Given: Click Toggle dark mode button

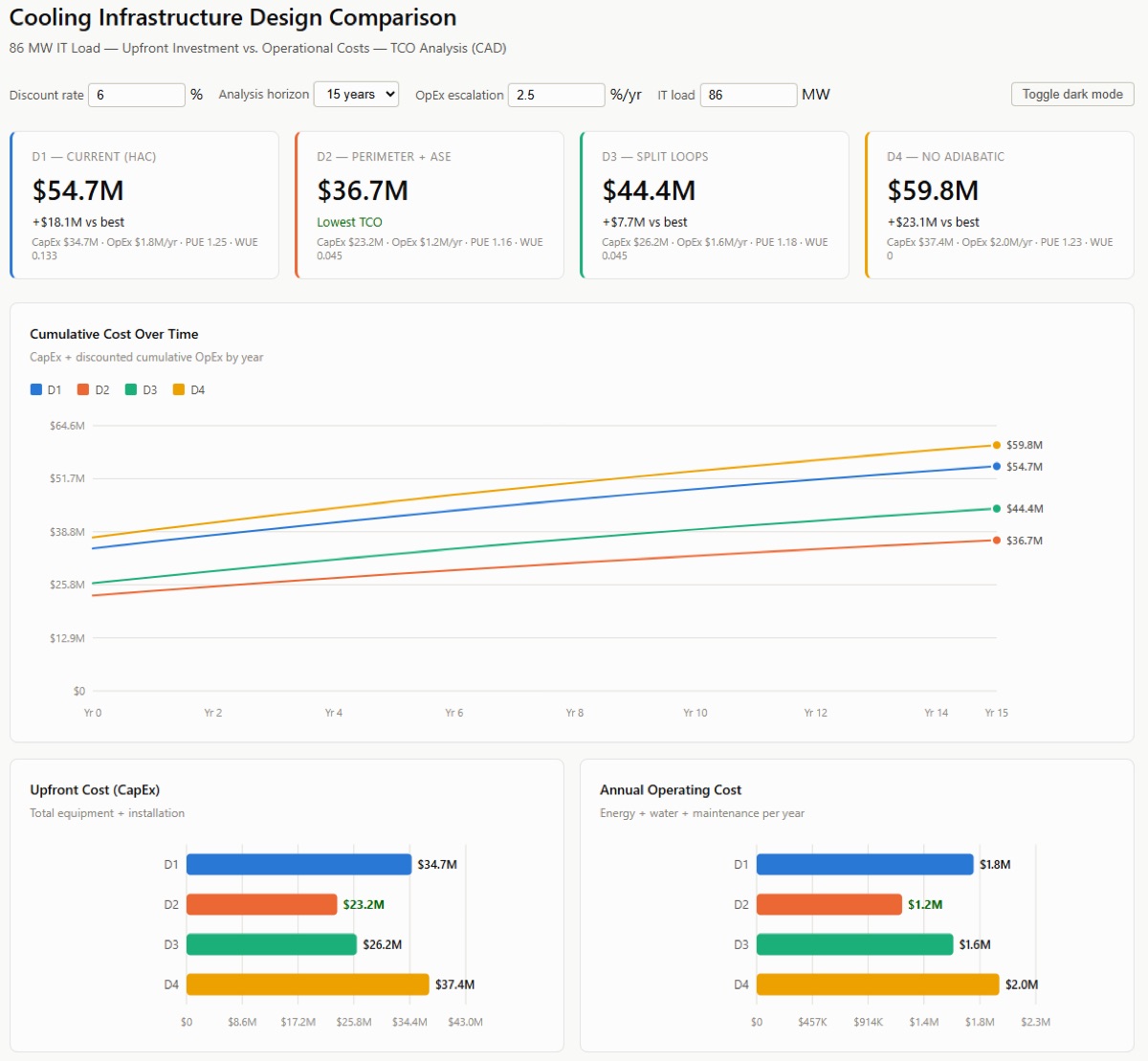Looking at the screenshot, I should 1072,94.
